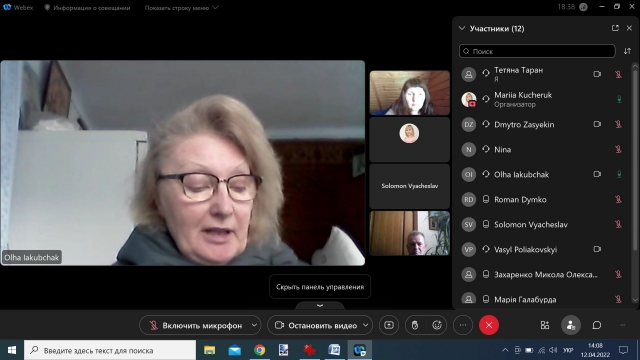Click Mariia Kucheruk avatar in list
640x360 pixels.
click(x=469, y=99)
